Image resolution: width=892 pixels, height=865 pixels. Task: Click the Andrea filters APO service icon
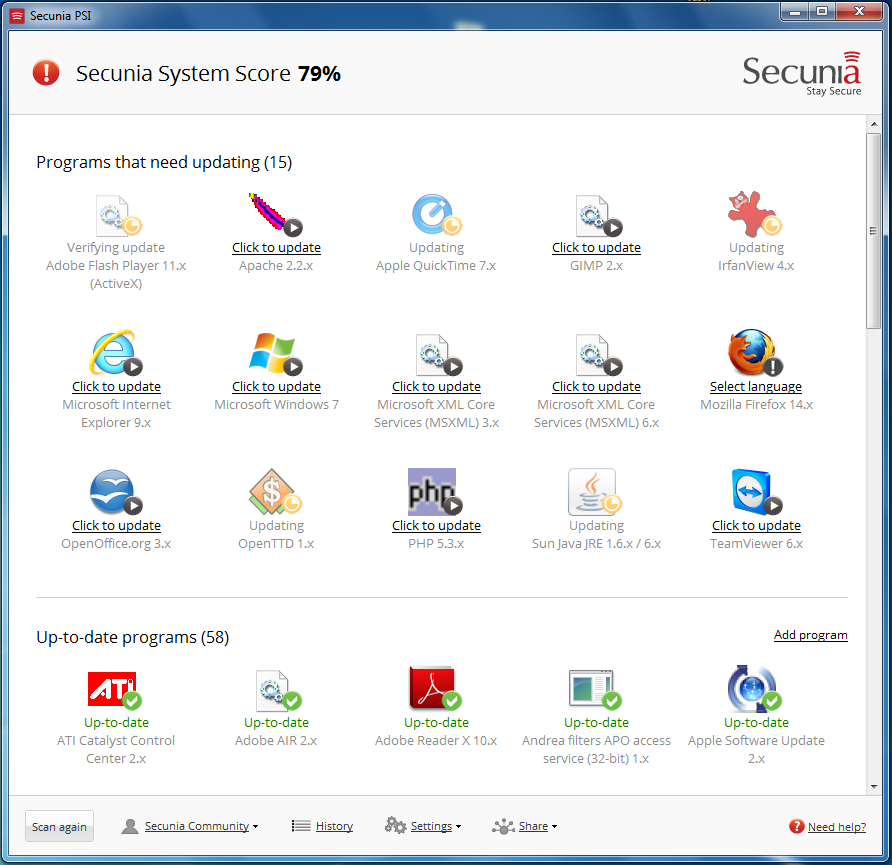point(595,690)
